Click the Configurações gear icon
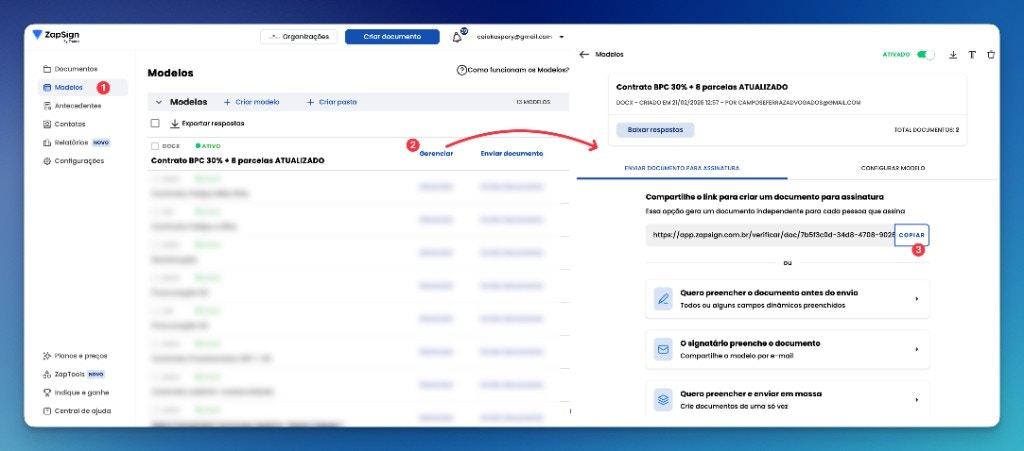 coord(46,161)
